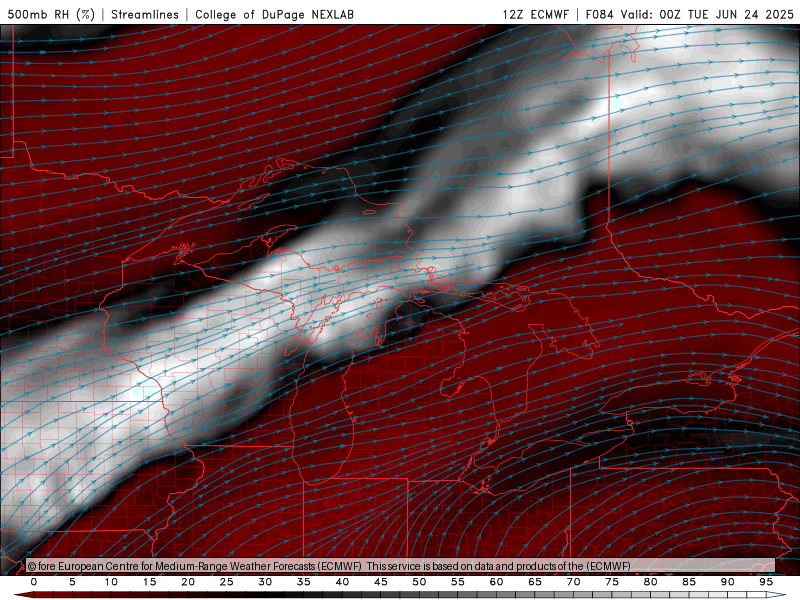Click the '500mb RH (%)' title text

[x=51, y=14]
